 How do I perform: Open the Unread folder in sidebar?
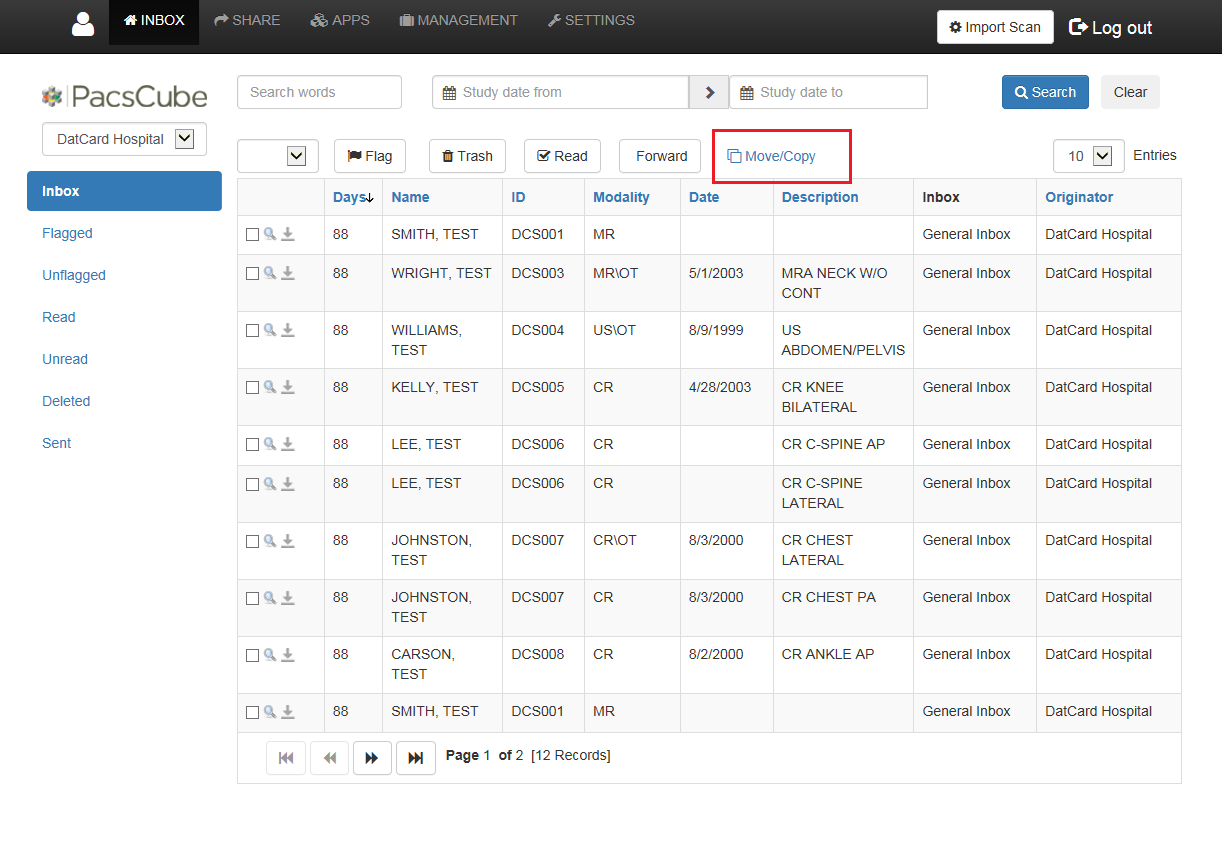(x=65, y=359)
